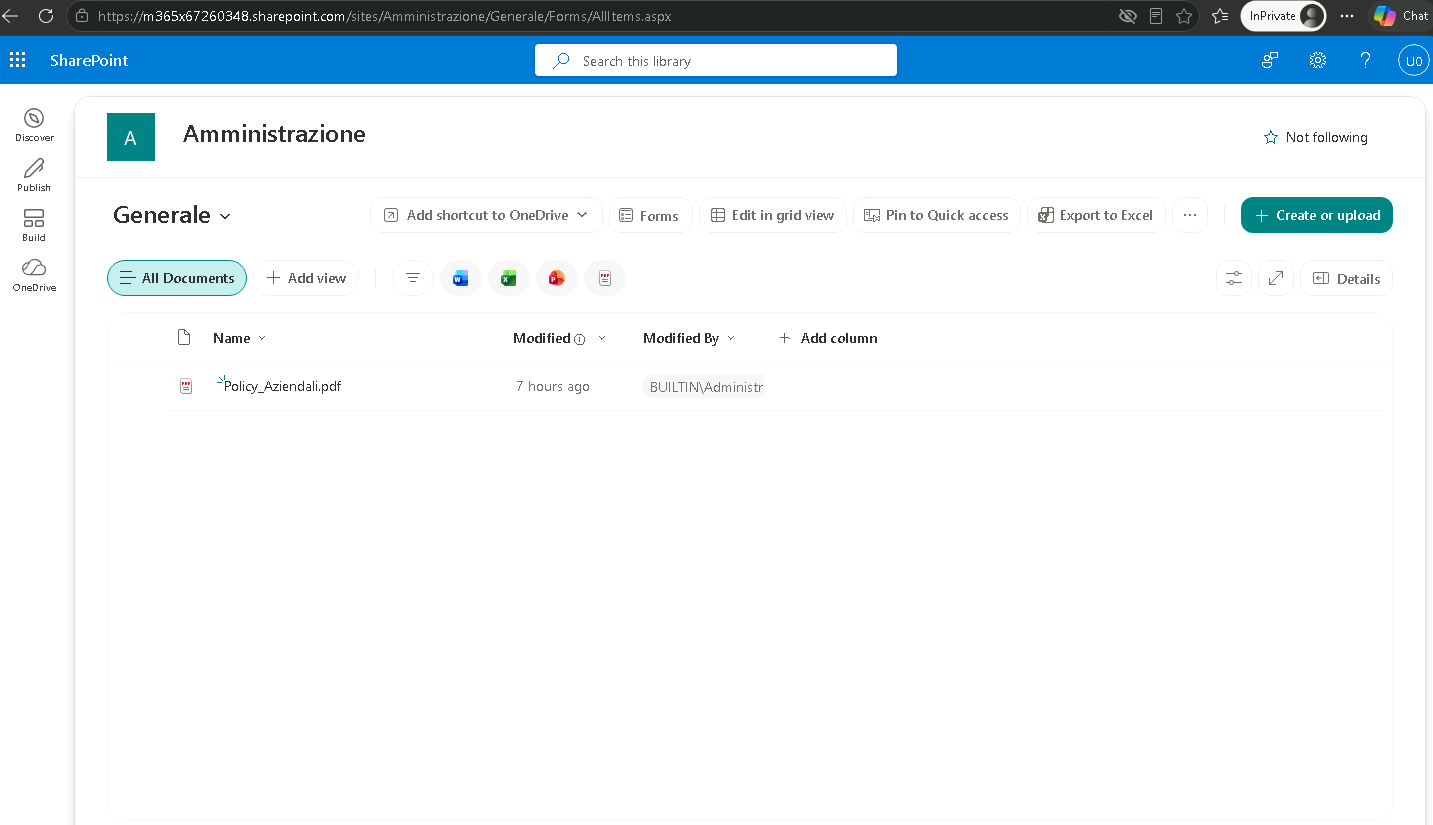1433x825 pixels.
Task: Click Create or upload button
Action: pyautogui.click(x=1317, y=215)
